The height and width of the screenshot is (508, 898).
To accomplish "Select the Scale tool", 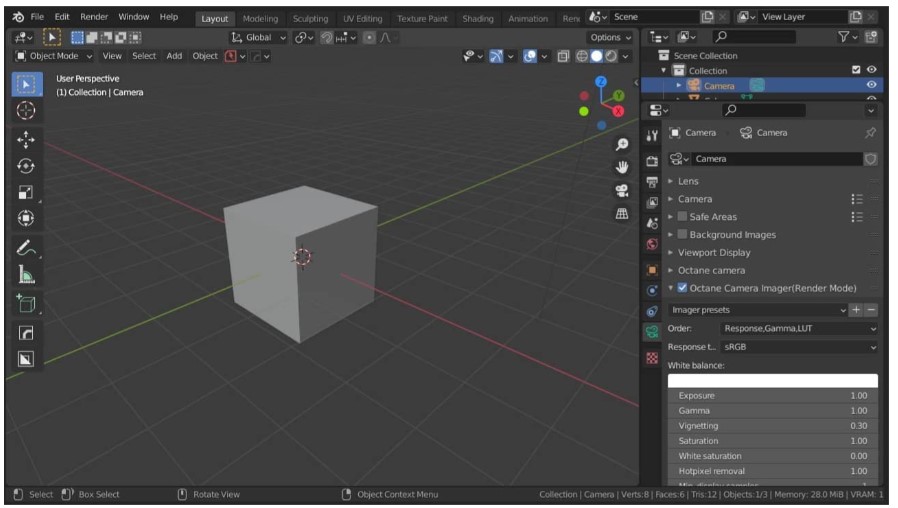I will tap(26, 193).
